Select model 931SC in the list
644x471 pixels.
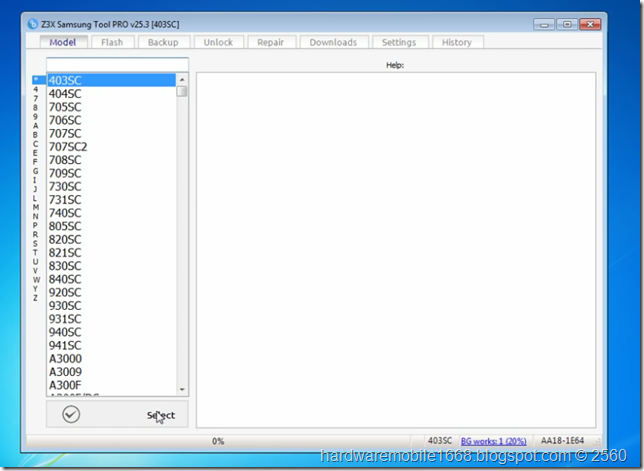[111, 319]
